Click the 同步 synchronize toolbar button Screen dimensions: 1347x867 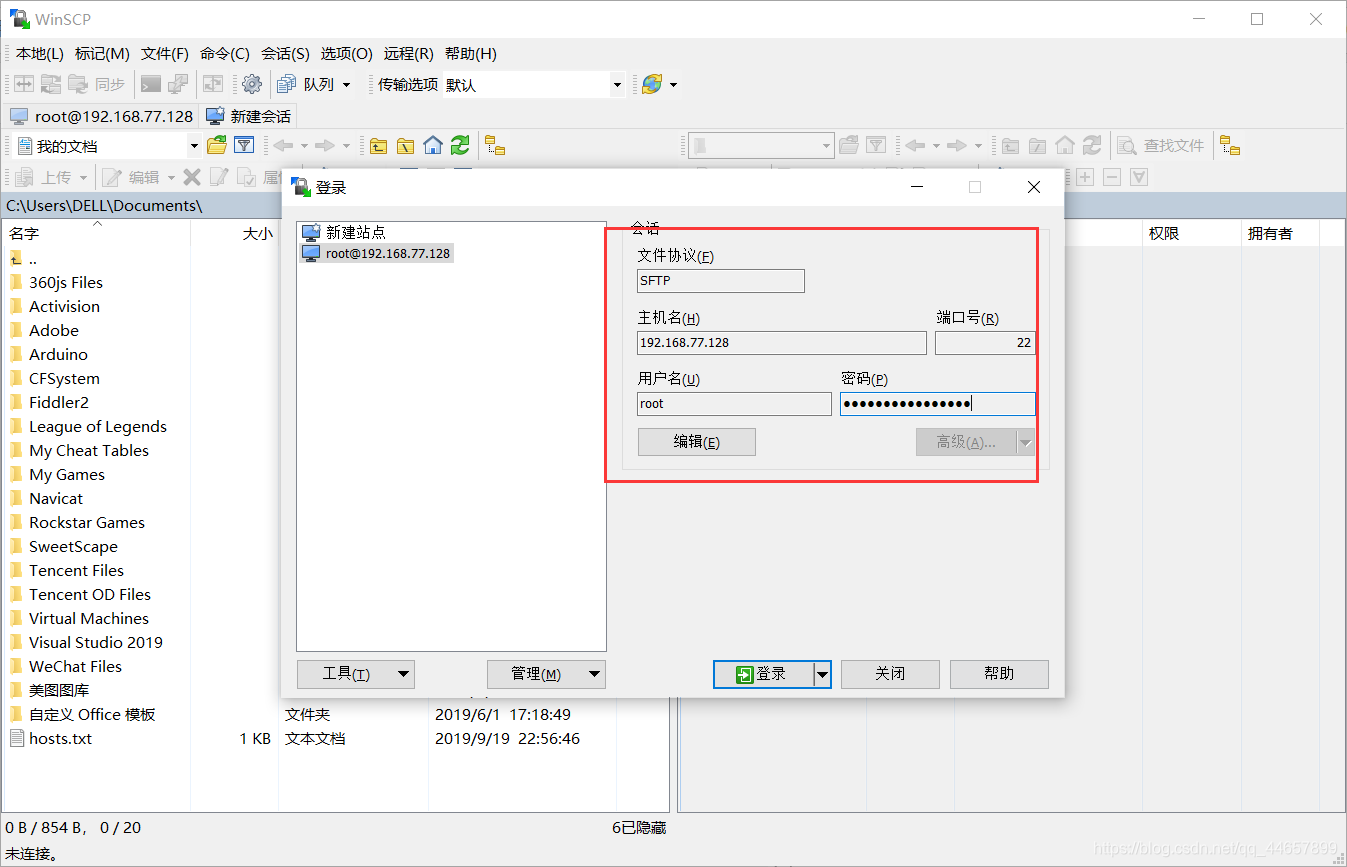point(98,85)
